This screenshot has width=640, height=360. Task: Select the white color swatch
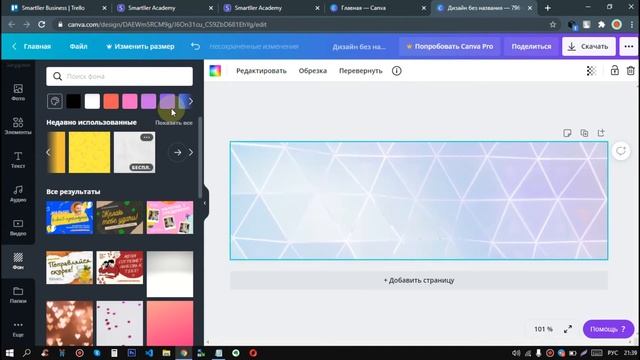click(x=92, y=101)
